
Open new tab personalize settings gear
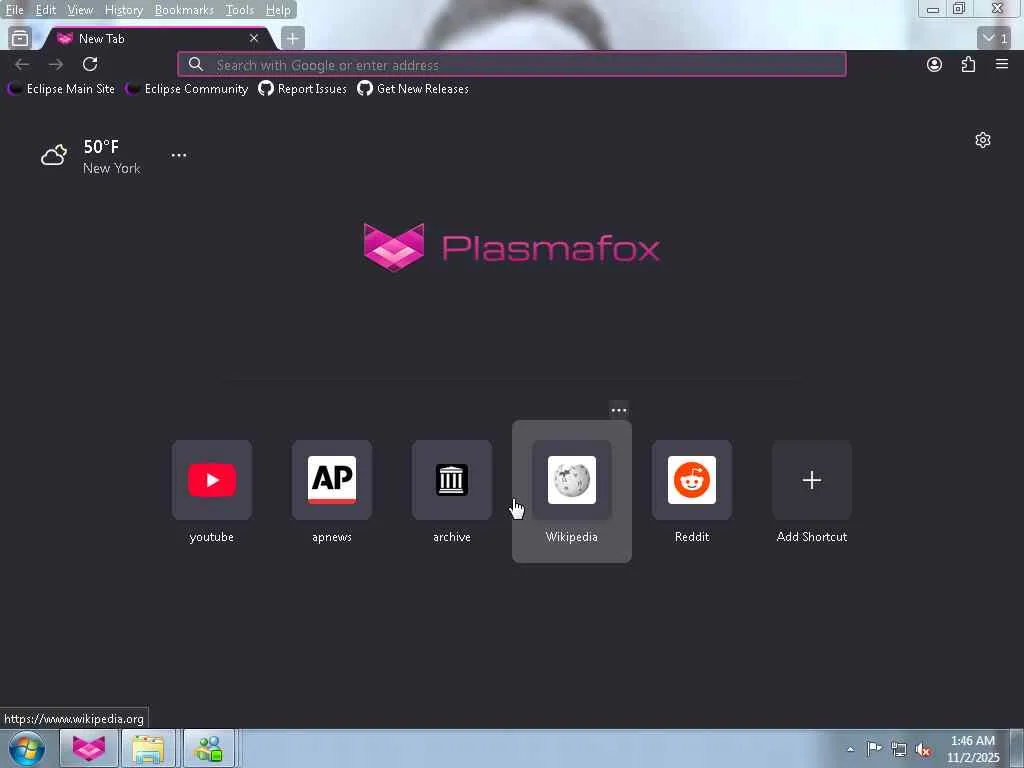click(x=983, y=140)
